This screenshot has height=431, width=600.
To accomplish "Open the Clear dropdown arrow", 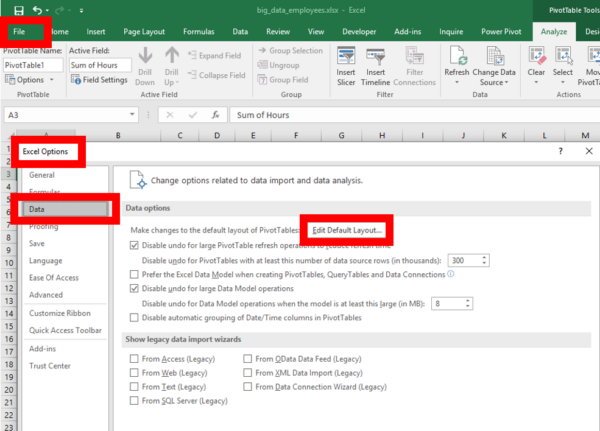I will (536, 82).
